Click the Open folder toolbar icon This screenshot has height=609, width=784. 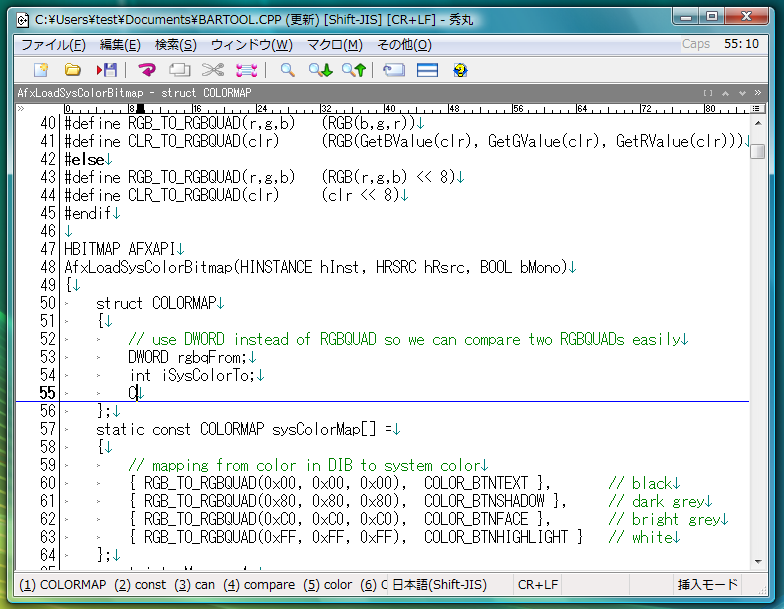(72, 70)
